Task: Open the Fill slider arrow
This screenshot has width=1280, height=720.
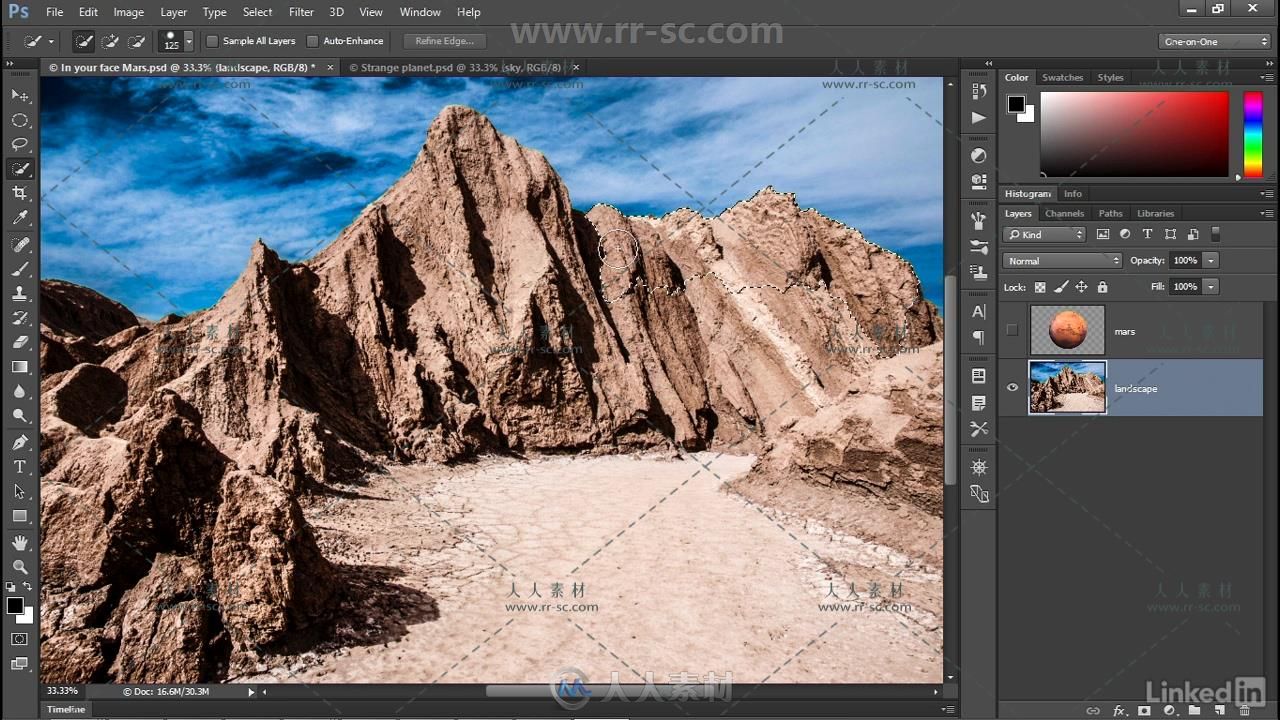Action: point(1211,286)
